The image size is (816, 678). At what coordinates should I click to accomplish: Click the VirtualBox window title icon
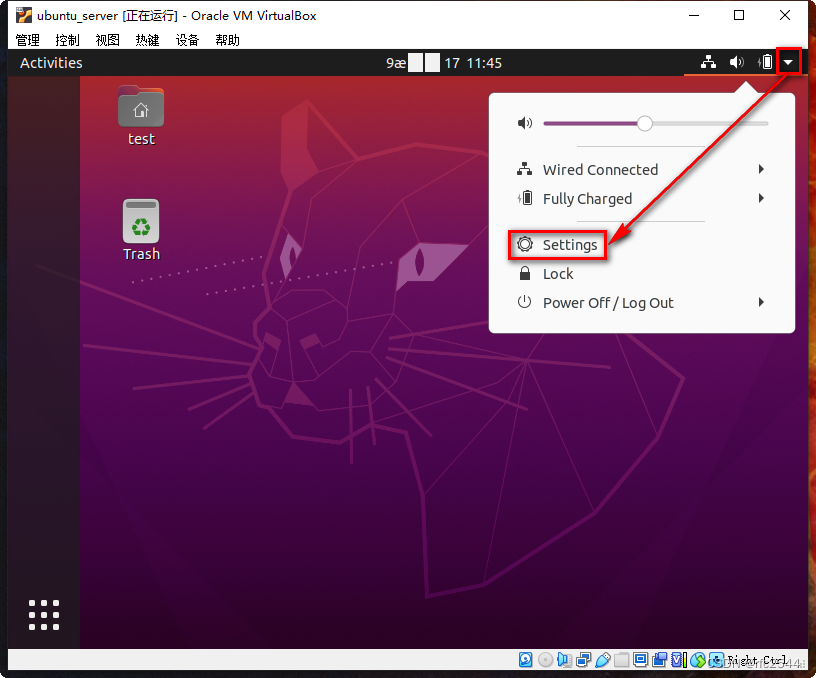pos(24,16)
